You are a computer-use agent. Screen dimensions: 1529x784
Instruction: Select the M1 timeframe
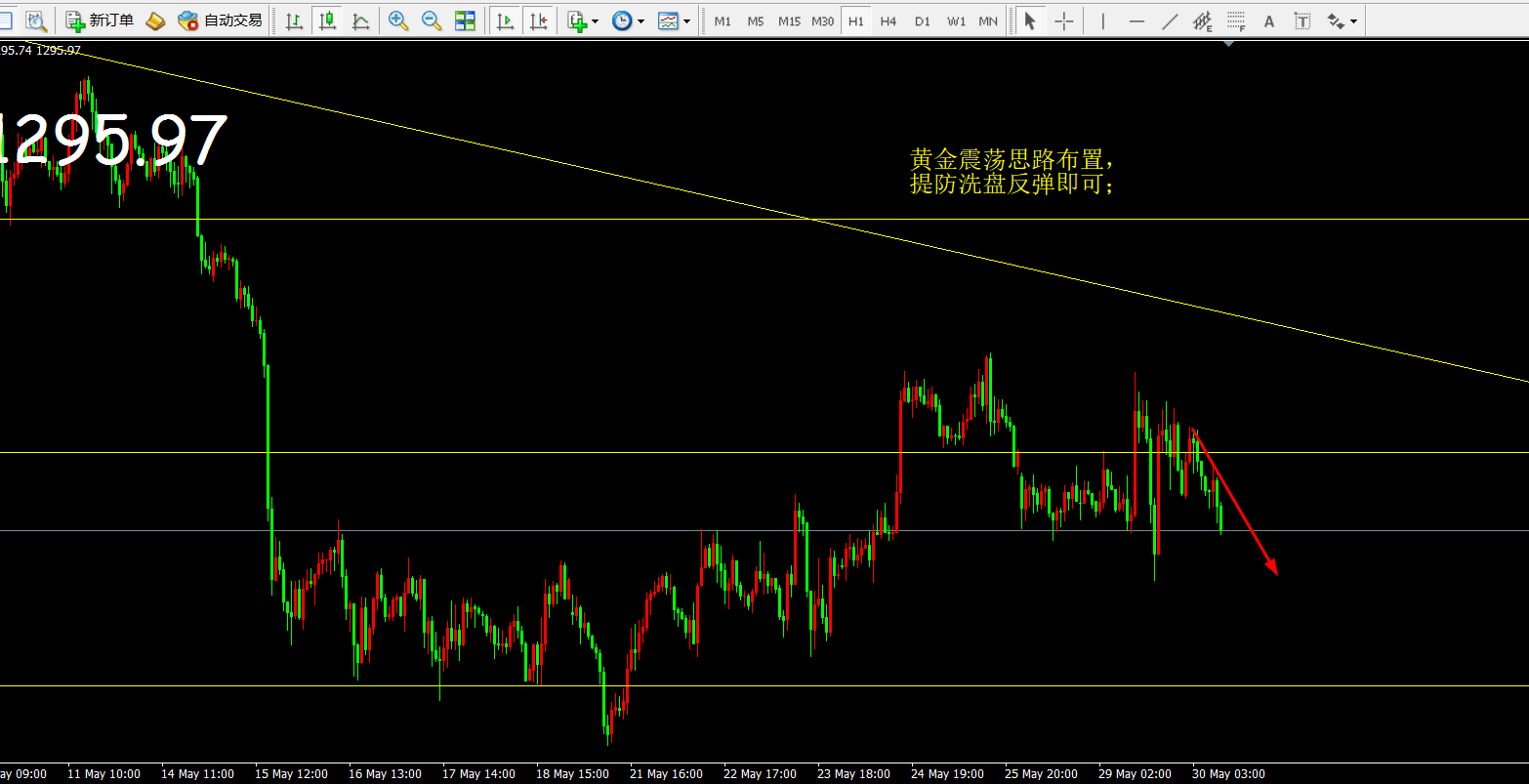pyautogui.click(x=723, y=21)
